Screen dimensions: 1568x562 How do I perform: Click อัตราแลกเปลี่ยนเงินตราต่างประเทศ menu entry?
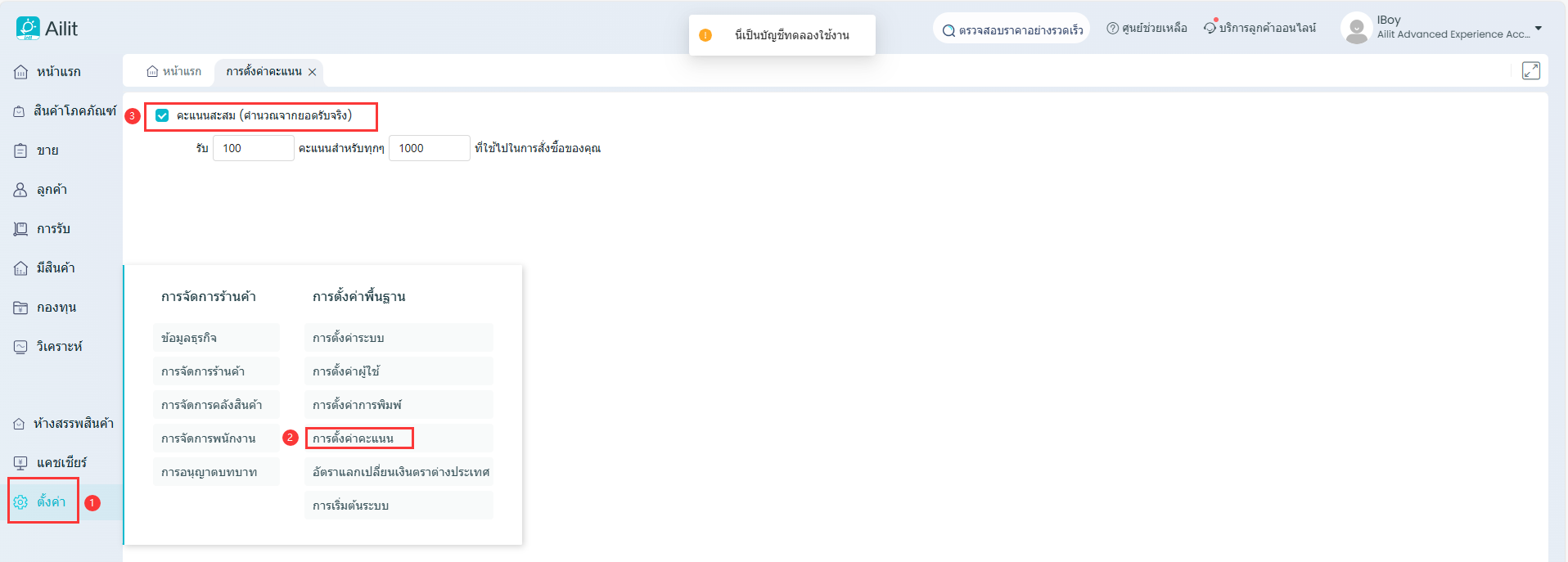click(x=400, y=472)
